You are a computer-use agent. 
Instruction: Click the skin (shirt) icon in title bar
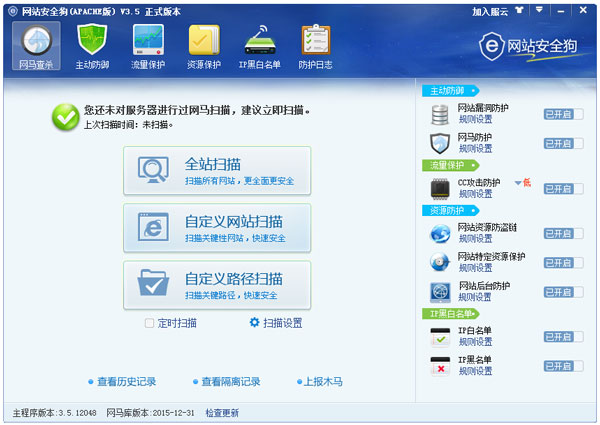pos(519,10)
